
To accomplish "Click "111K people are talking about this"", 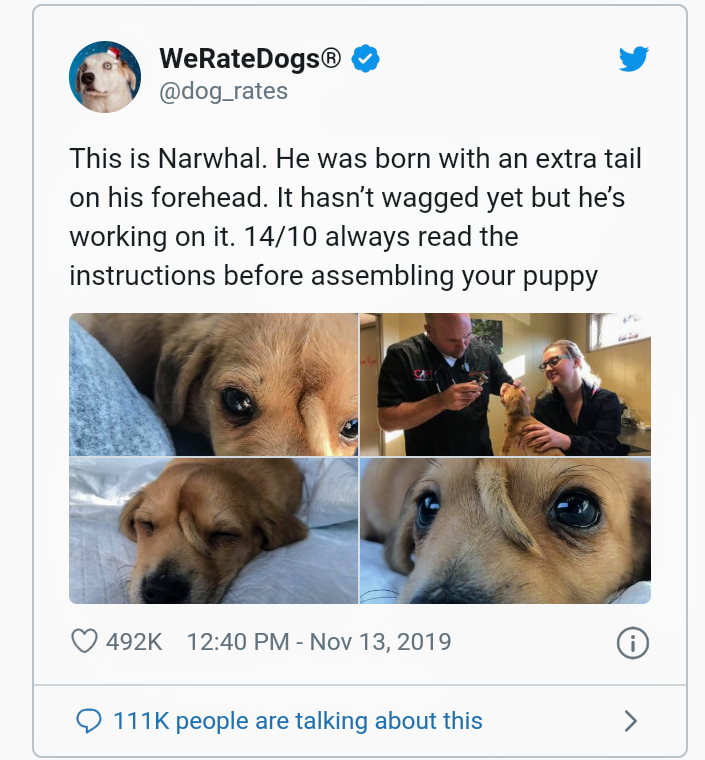I will point(298,720).
